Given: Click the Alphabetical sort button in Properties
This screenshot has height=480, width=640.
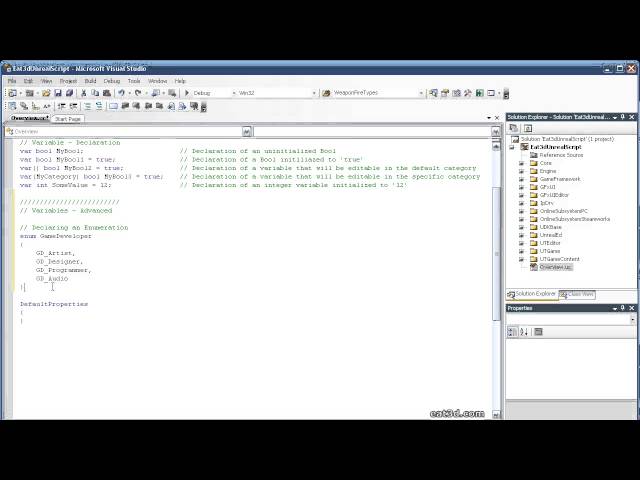Looking at the screenshot, I should pos(524,332).
